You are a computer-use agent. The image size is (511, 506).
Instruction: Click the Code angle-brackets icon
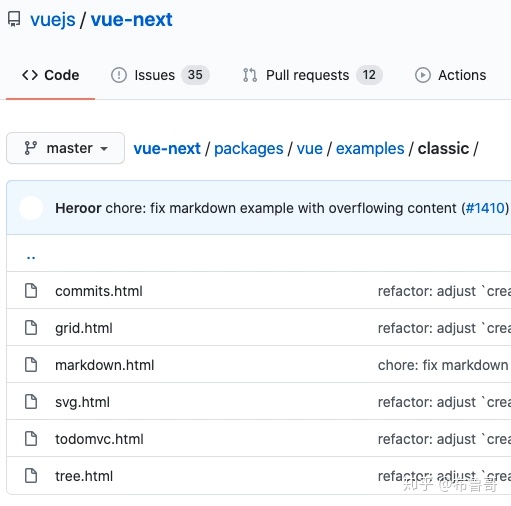pyautogui.click(x=30, y=75)
